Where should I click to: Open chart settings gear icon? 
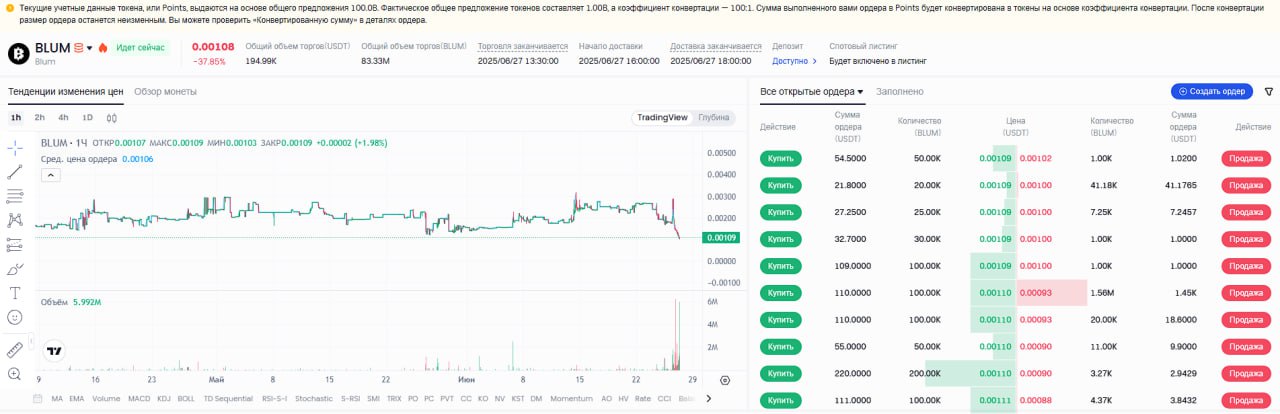coord(725,380)
